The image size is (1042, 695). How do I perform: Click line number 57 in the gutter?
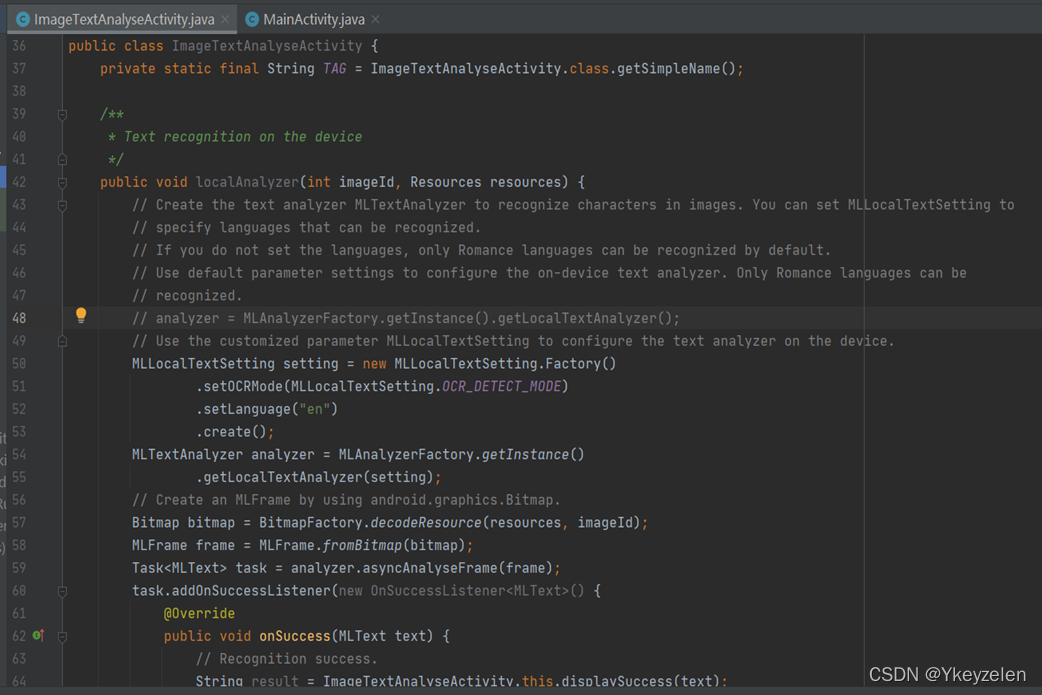point(19,523)
